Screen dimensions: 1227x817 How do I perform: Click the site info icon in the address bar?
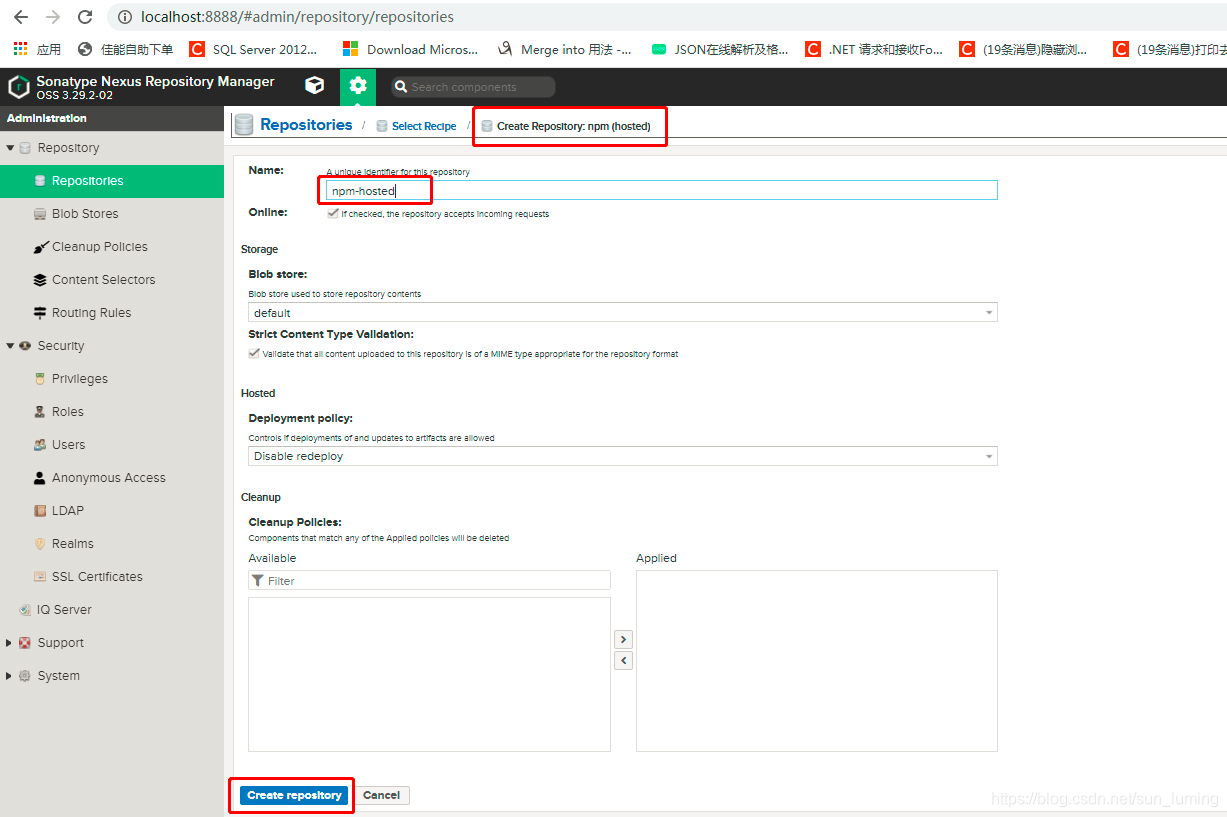coord(125,17)
